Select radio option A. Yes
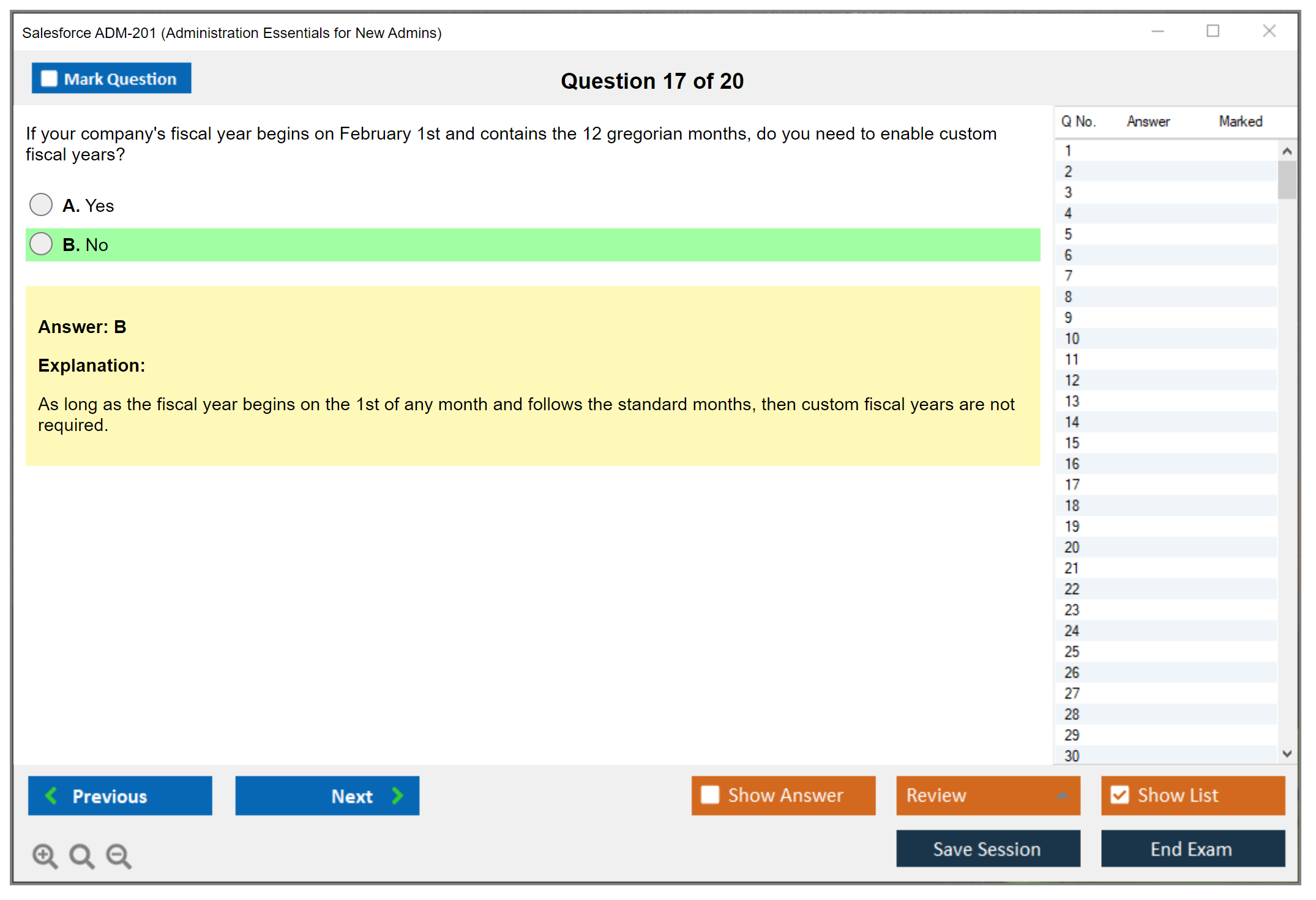 [x=41, y=204]
